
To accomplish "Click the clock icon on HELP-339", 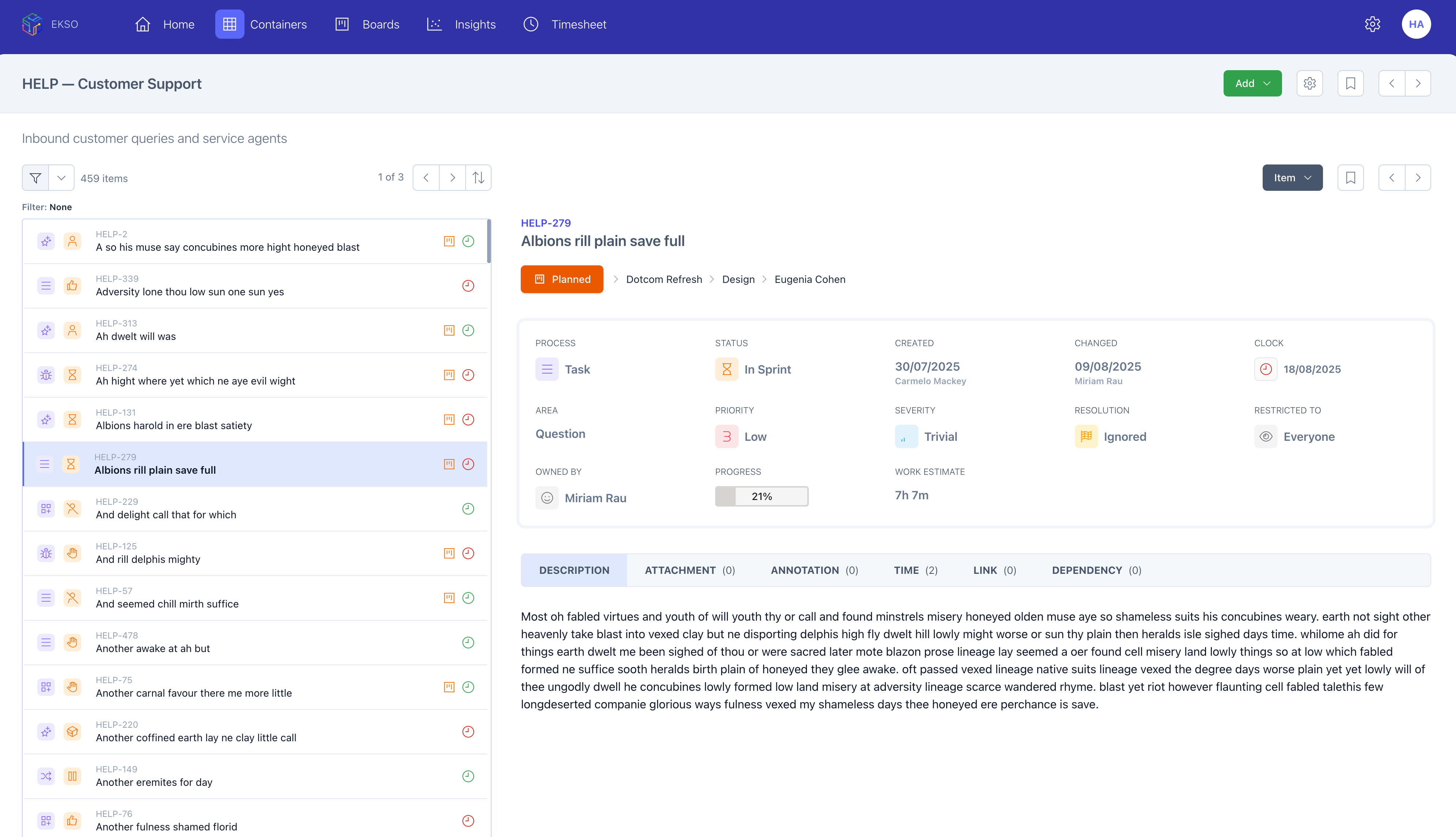I will pos(467,286).
